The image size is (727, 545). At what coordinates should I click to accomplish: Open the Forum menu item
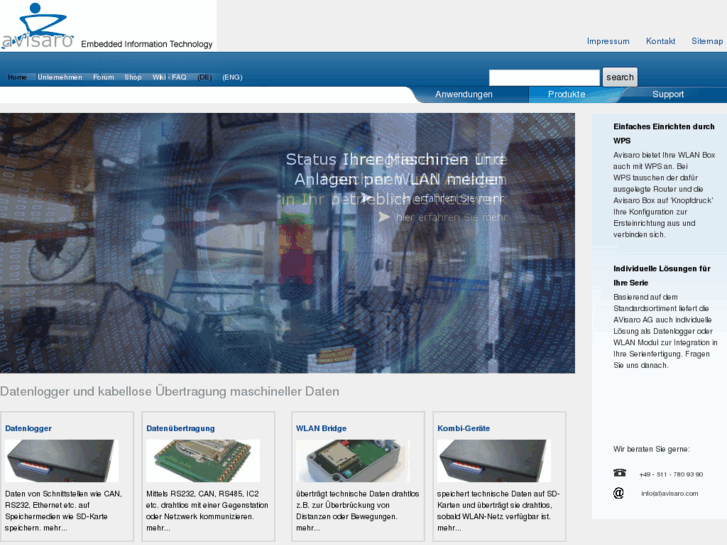(x=103, y=77)
